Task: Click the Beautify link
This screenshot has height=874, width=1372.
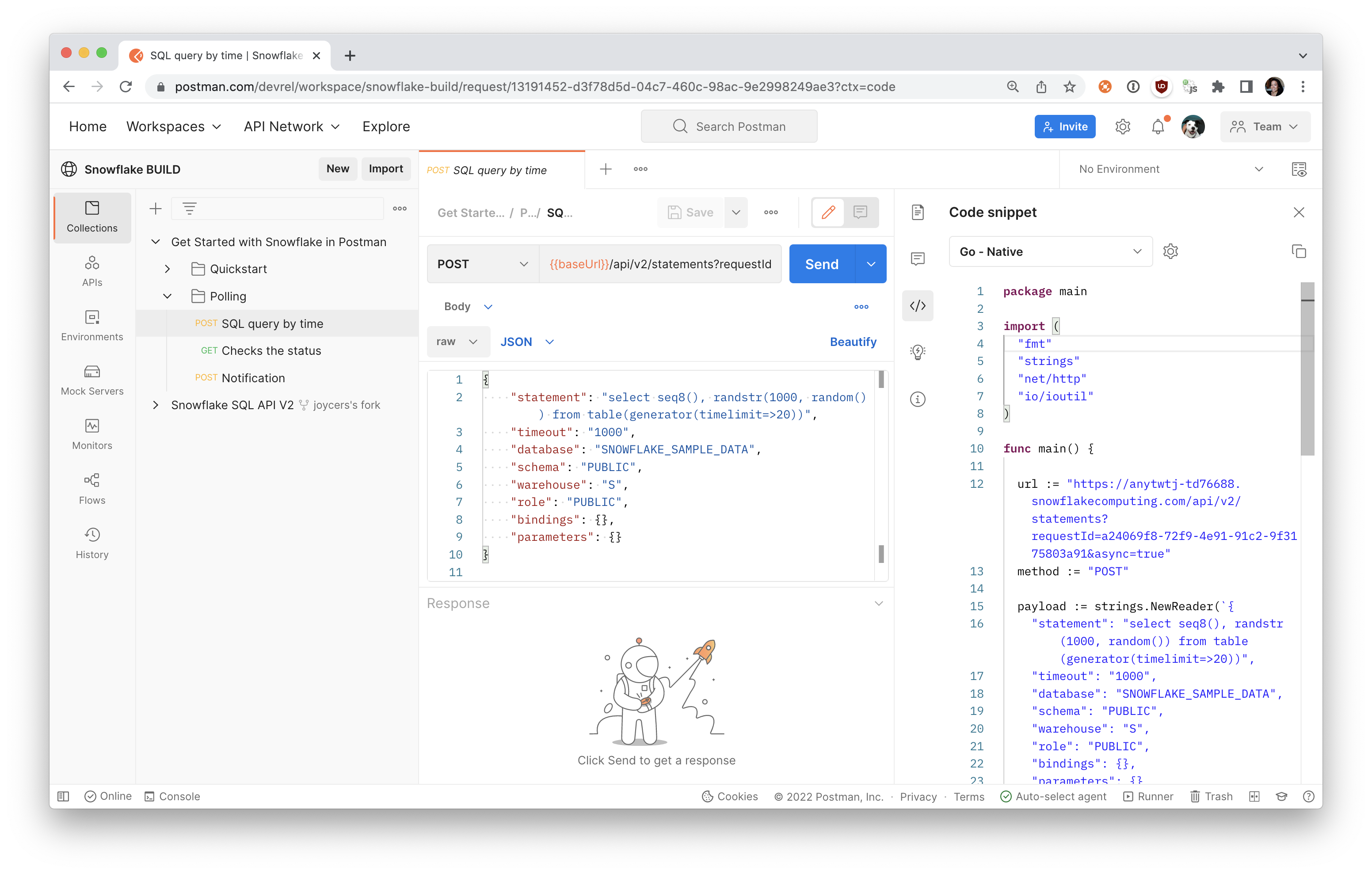Action: click(852, 342)
